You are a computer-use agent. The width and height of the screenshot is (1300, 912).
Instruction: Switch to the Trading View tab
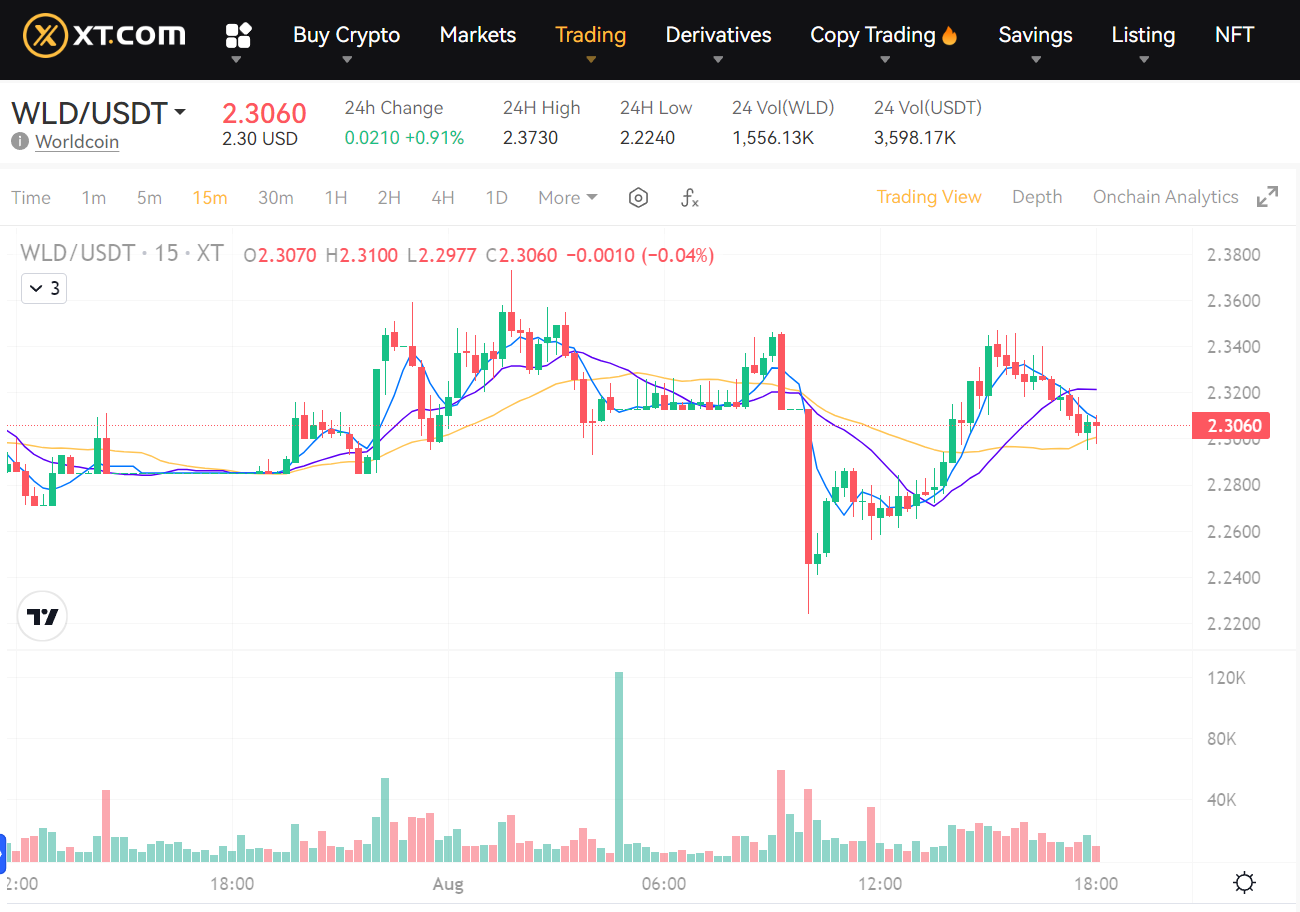pos(929,197)
